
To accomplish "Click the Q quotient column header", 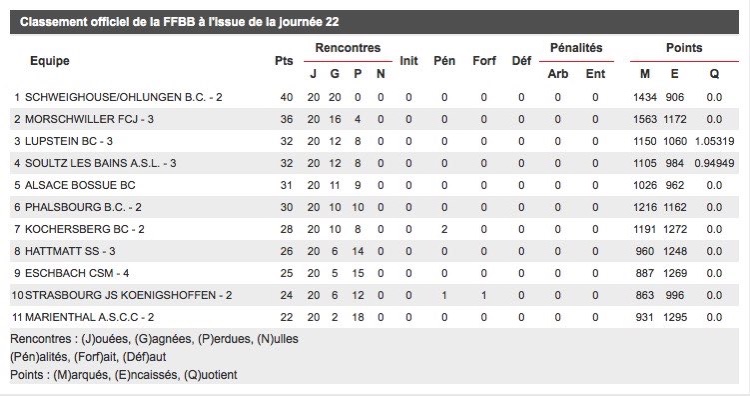I will pyautogui.click(x=714, y=74).
